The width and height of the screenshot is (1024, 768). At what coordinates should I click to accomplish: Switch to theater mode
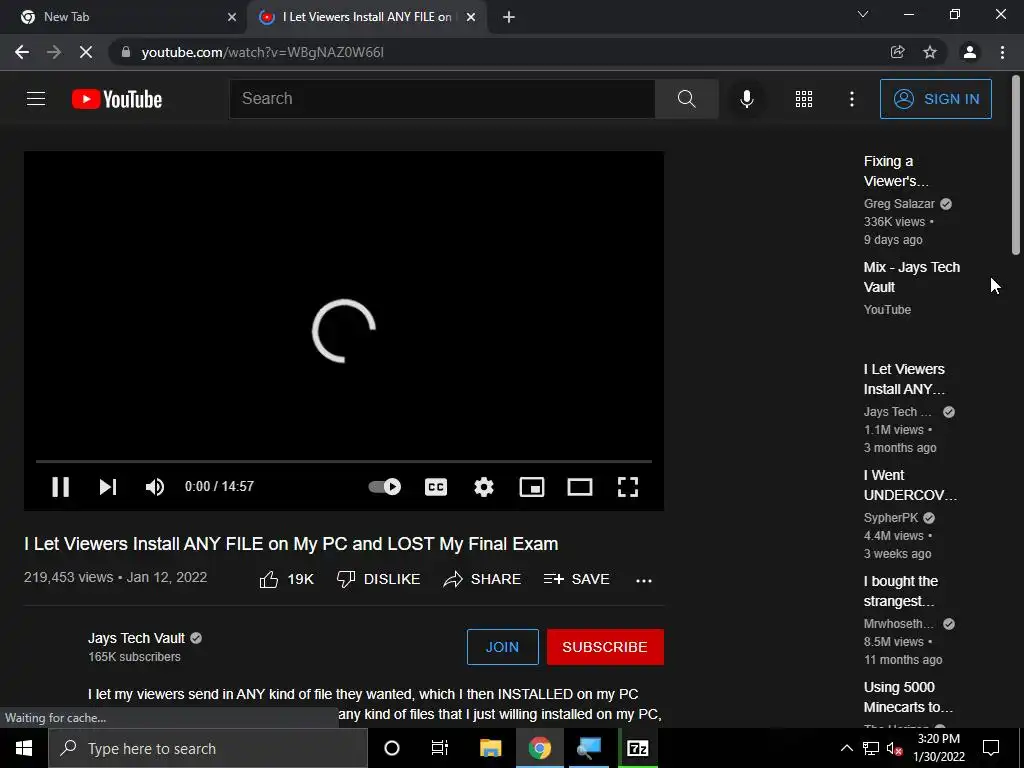click(x=580, y=487)
